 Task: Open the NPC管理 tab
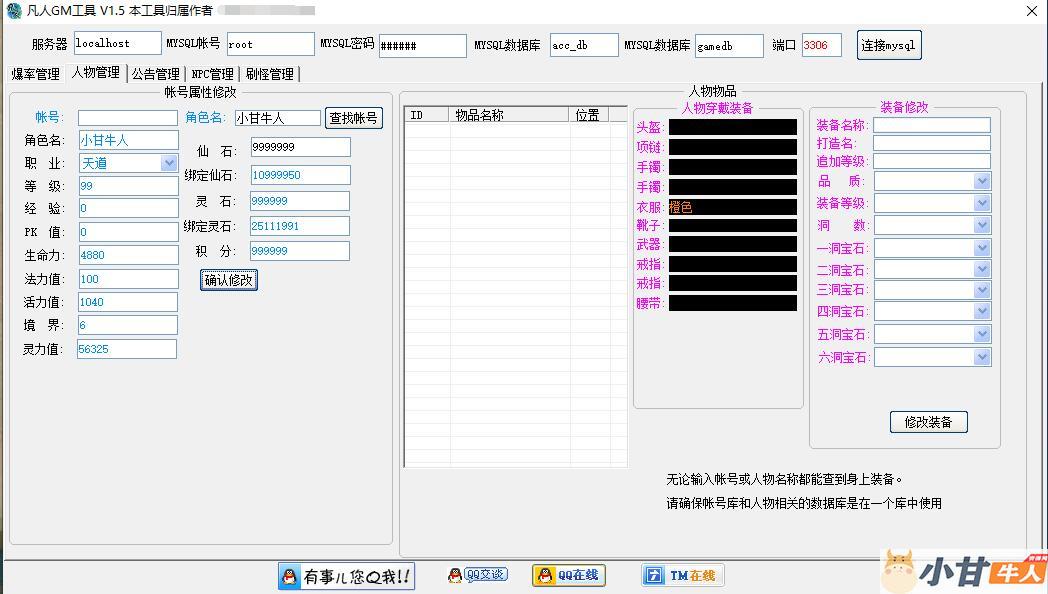212,74
